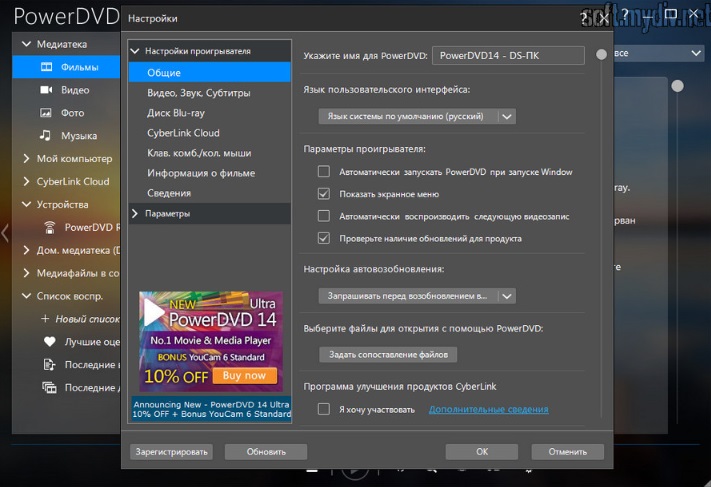The width and height of the screenshot is (711, 487).
Task: Open the Музыка music note icon
Action: coord(46,135)
